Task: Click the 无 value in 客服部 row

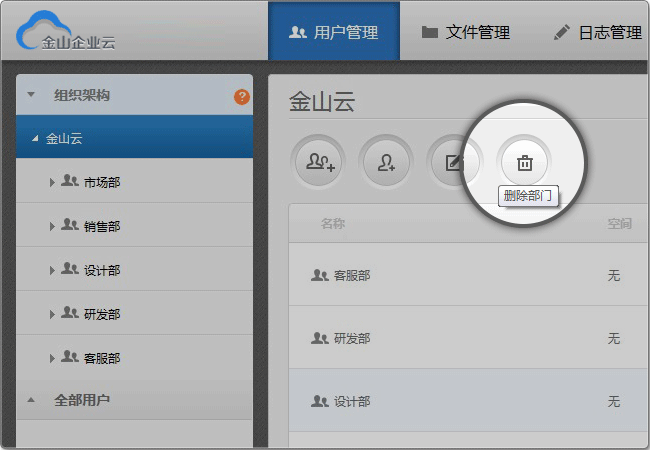Action: (x=614, y=276)
